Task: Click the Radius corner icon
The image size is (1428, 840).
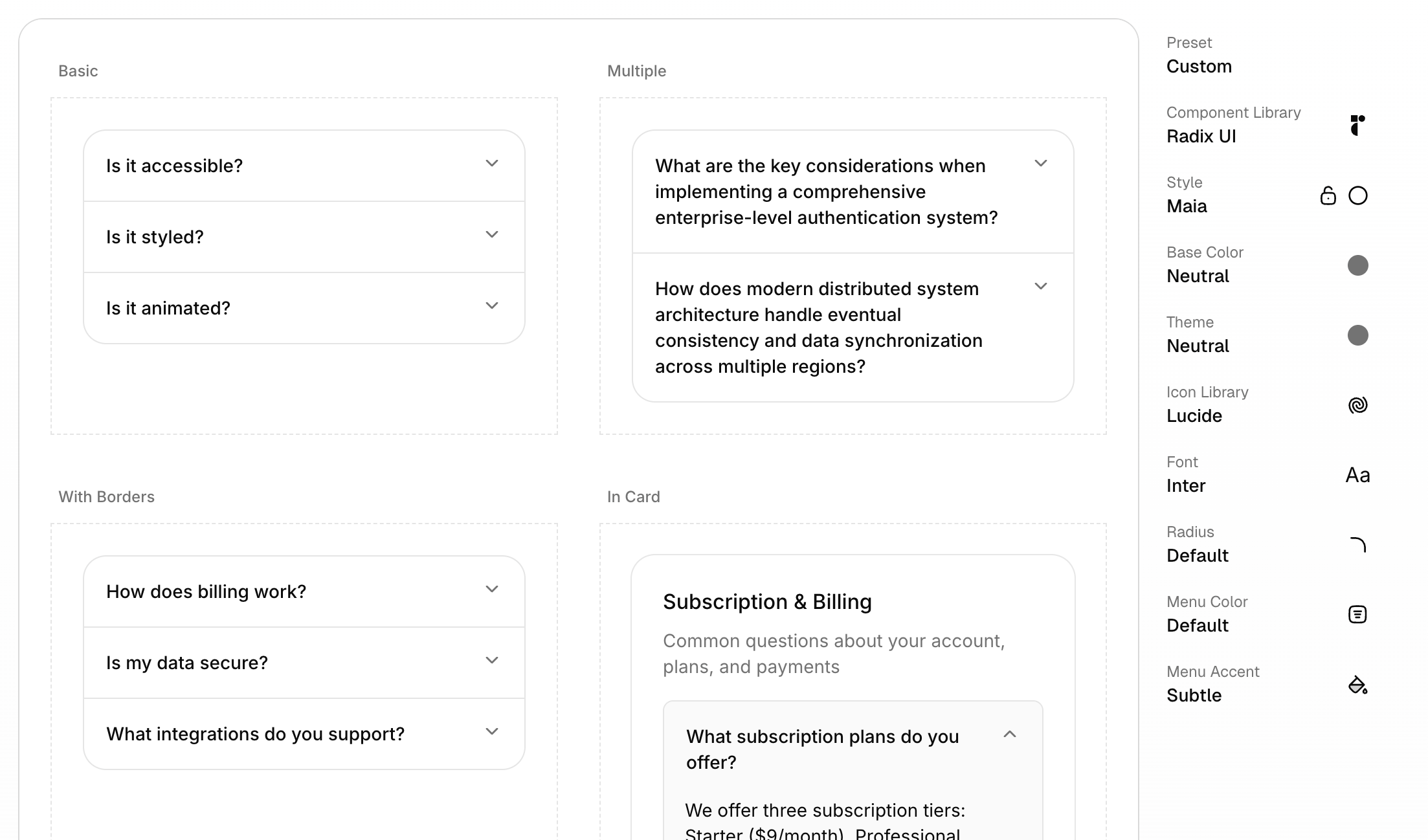Action: point(1357,545)
